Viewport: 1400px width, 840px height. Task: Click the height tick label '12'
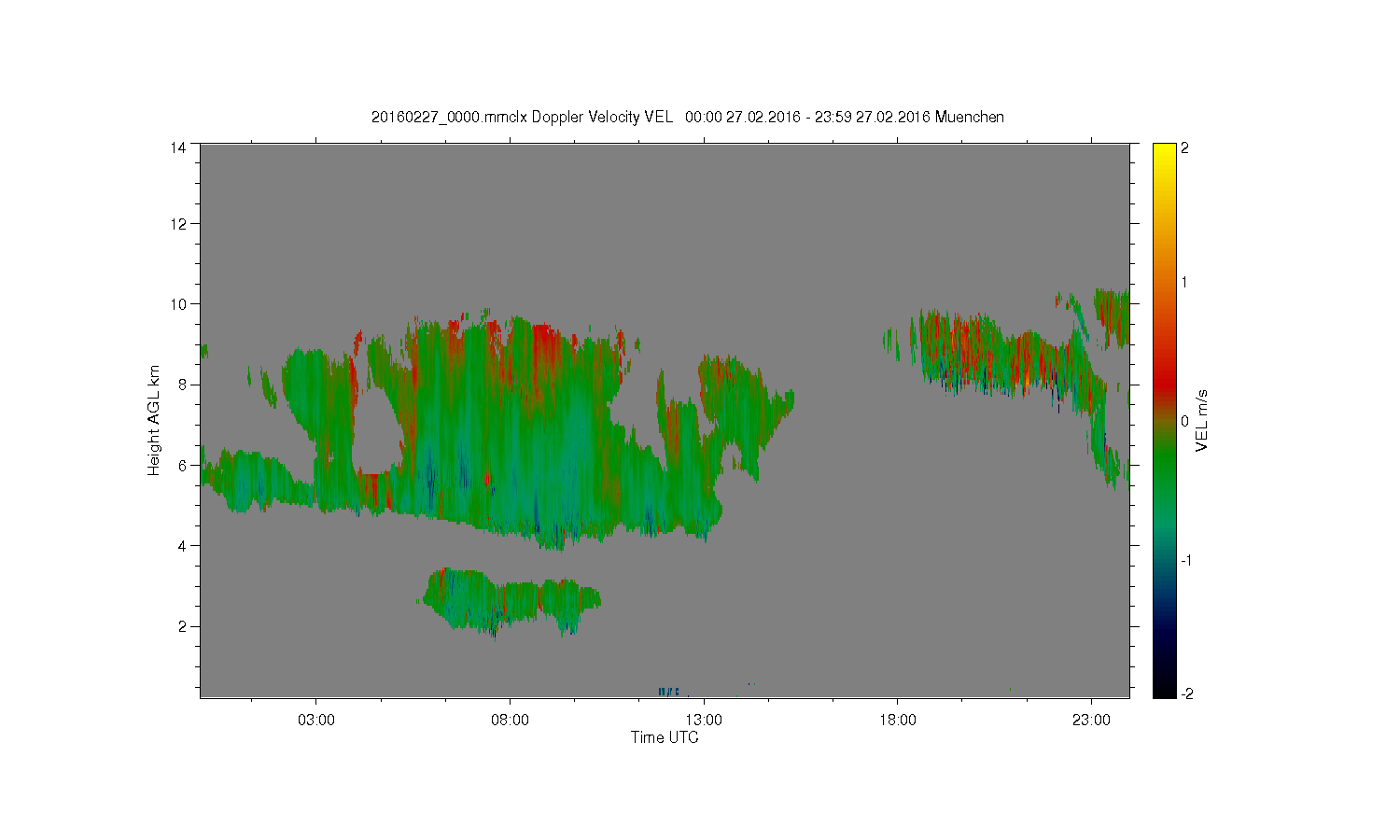tap(178, 223)
